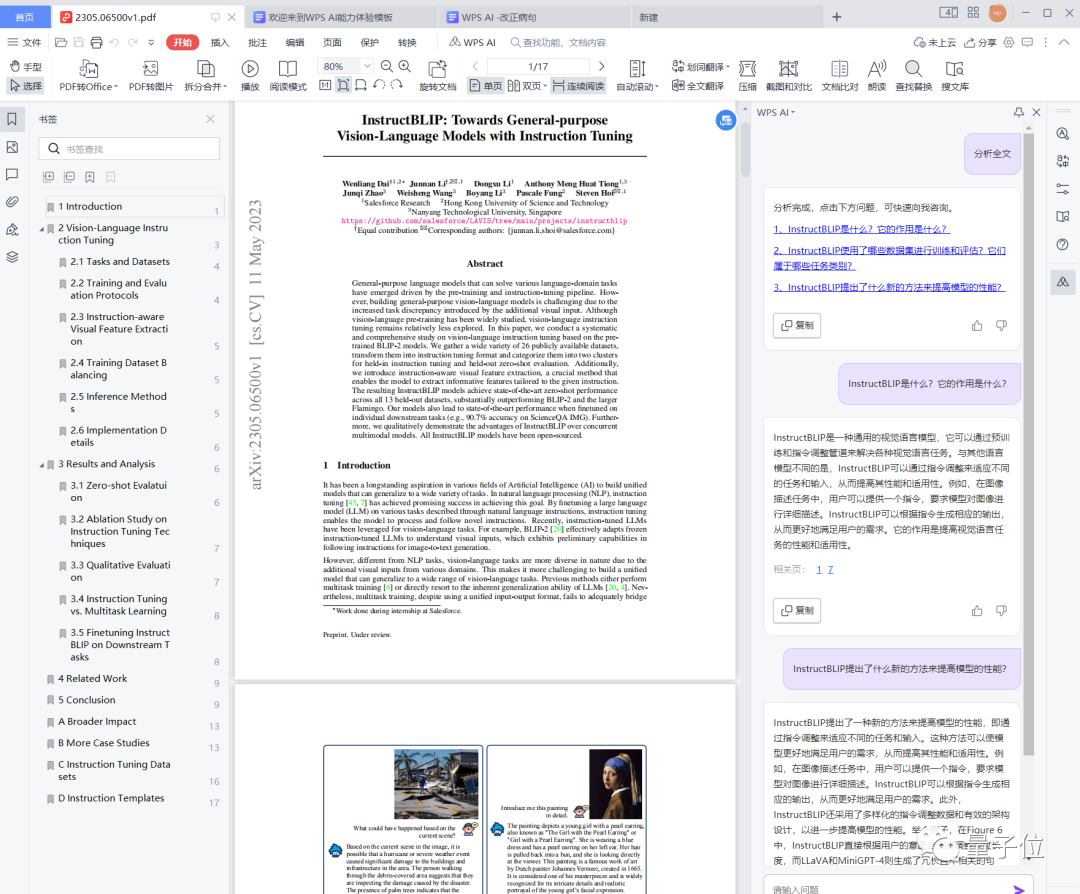1080x894 pixels.
Task: Open 阅读模式 reading mode
Action: [288, 76]
